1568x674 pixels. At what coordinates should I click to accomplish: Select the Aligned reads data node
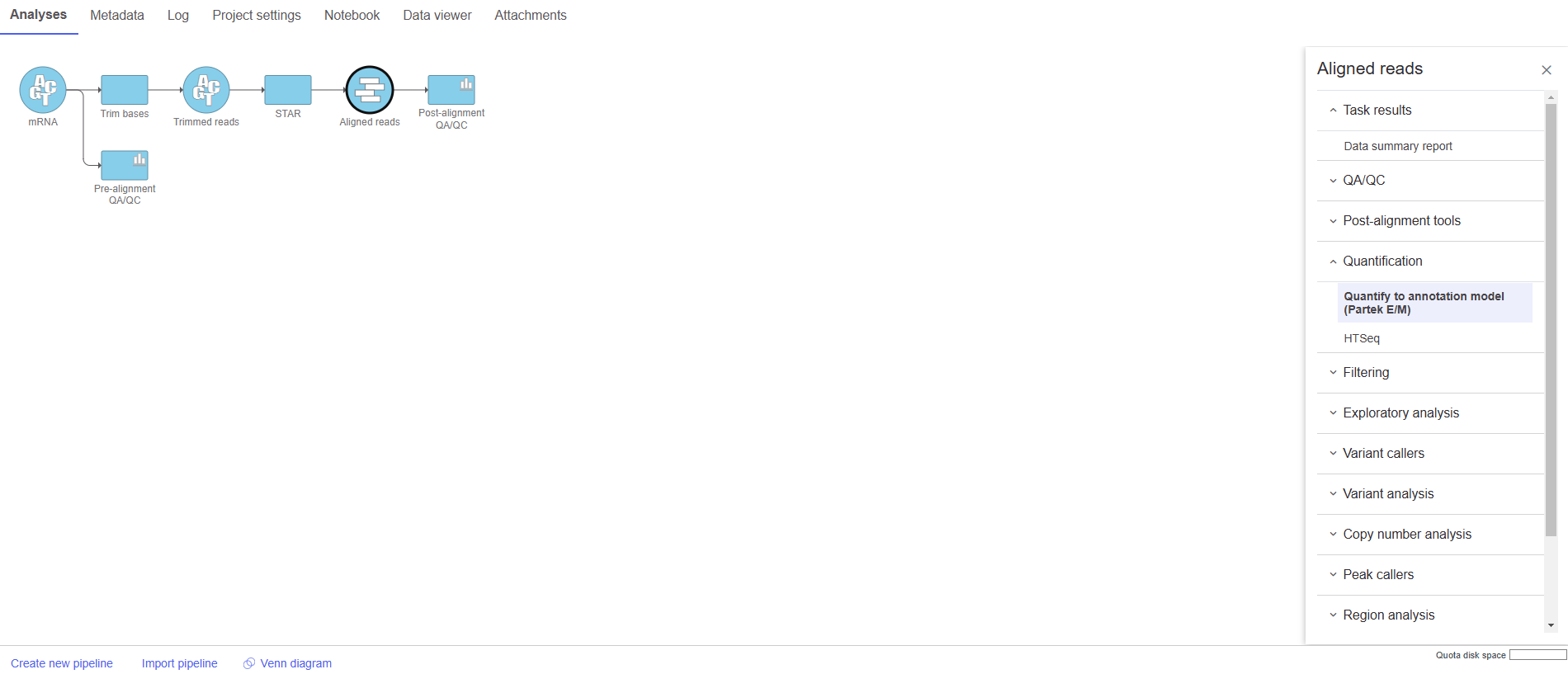coord(369,90)
